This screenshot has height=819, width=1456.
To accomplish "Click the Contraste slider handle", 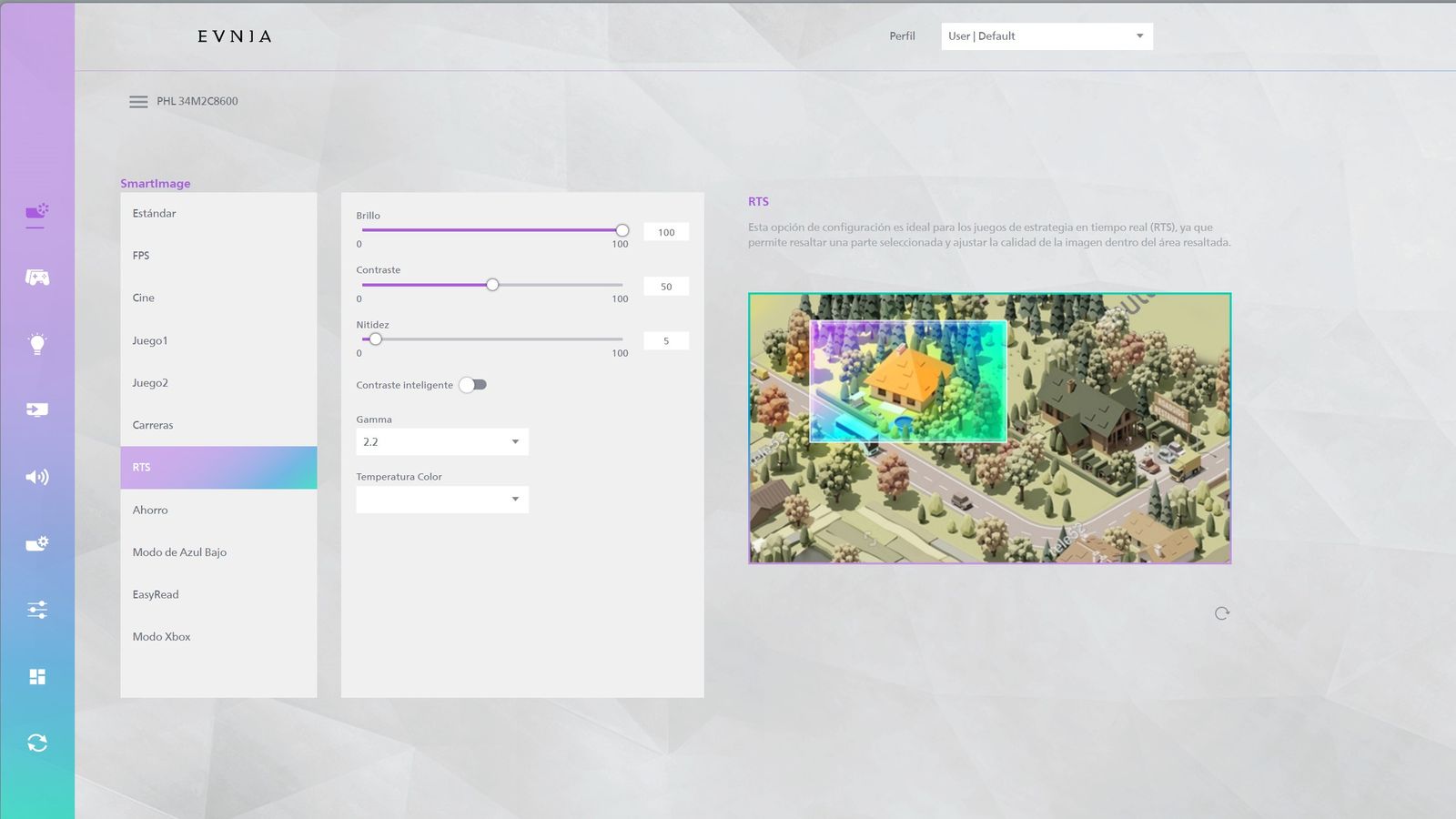I will [x=492, y=285].
